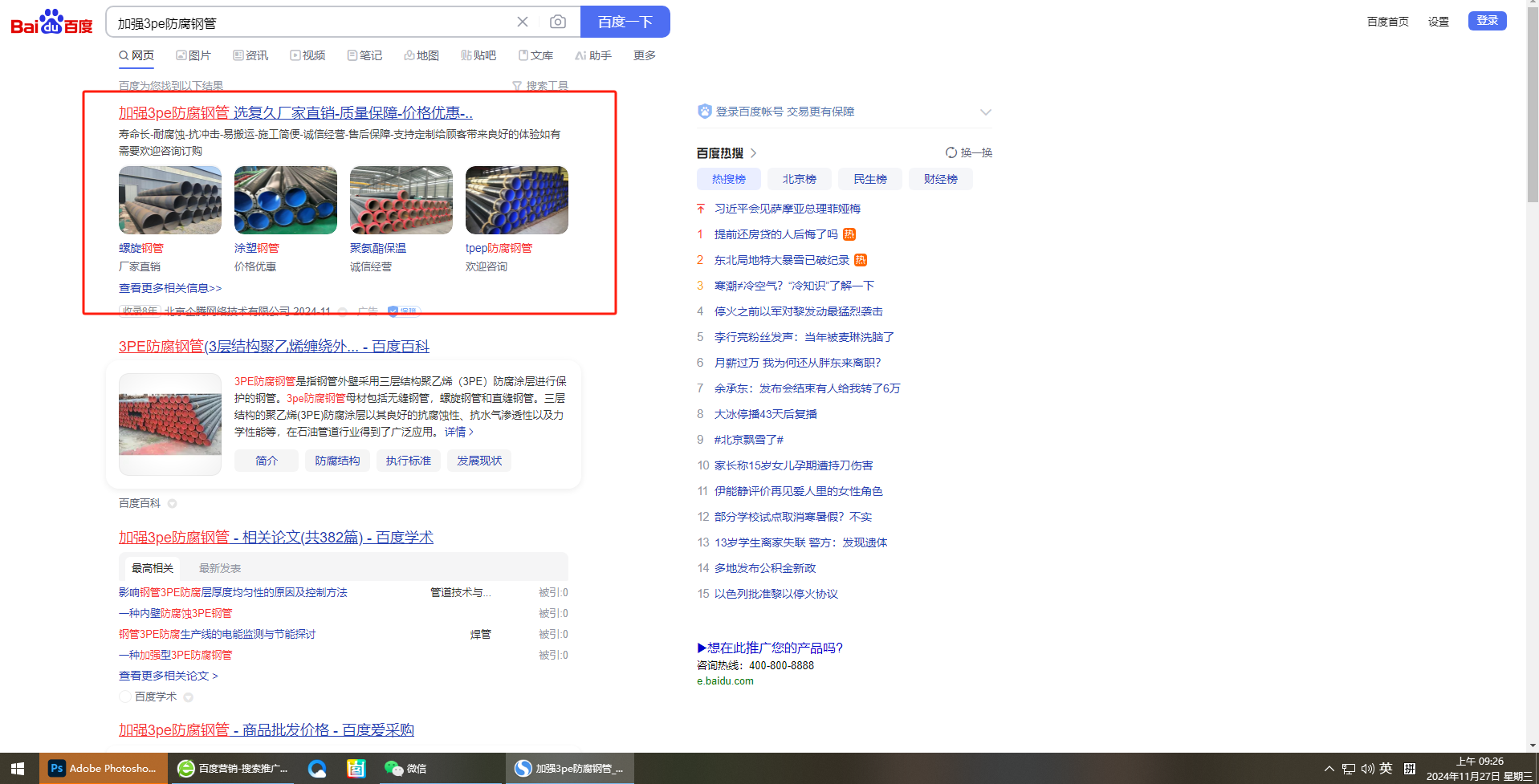The height and width of the screenshot is (784, 1539).
Task: Click the 百度一下 search button
Action: point(625,22)
